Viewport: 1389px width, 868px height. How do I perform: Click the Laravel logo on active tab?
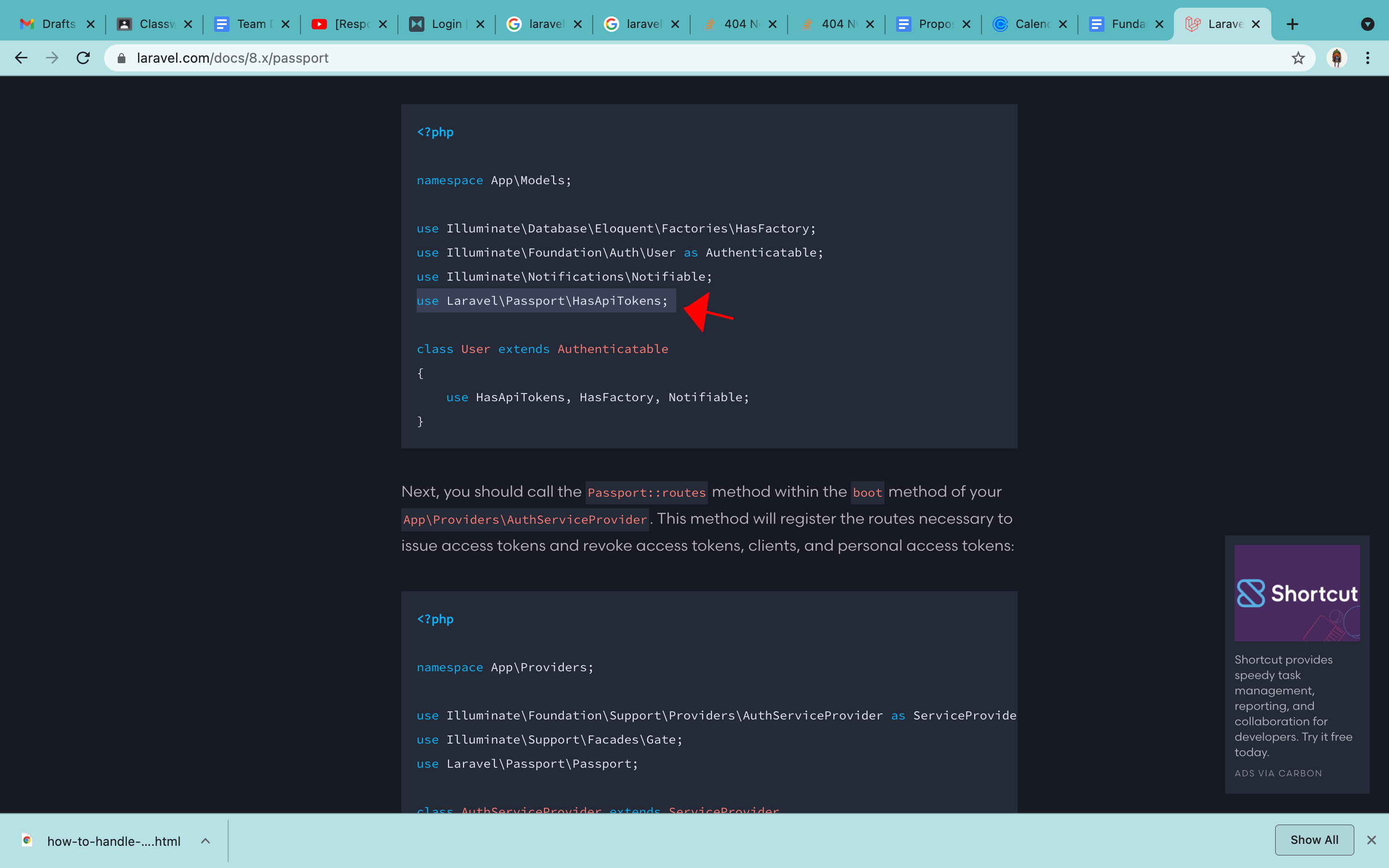(x=1193, y=24)
